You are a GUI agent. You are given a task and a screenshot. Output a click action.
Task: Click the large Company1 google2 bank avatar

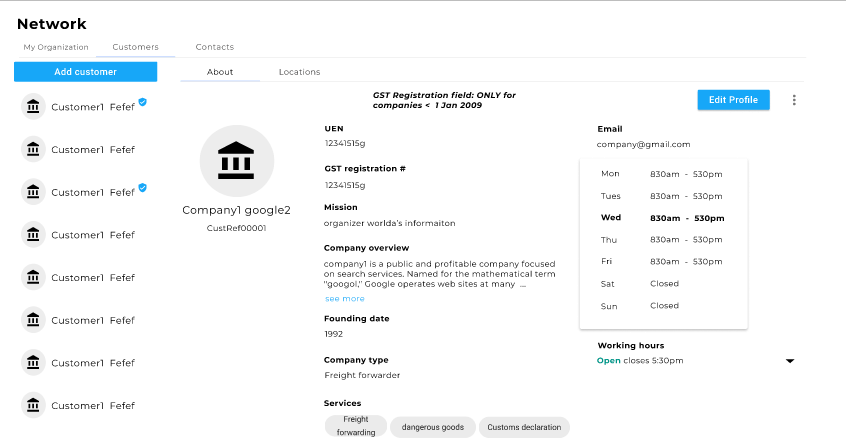pos(236,160)
